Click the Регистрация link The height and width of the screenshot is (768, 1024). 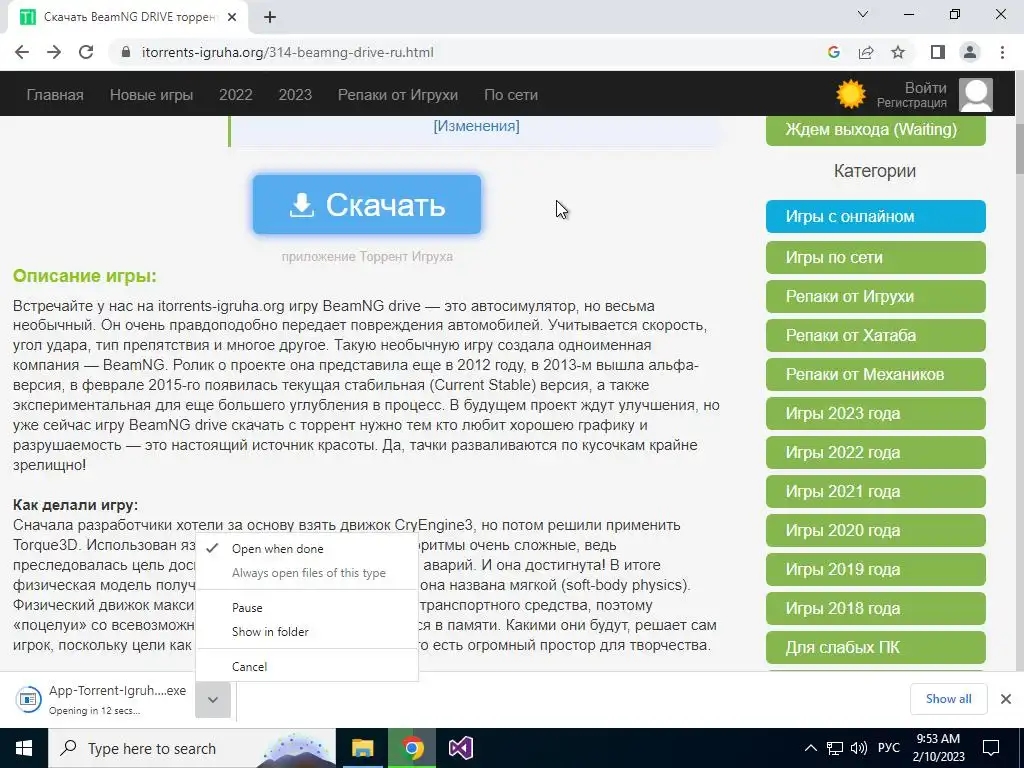912,103
